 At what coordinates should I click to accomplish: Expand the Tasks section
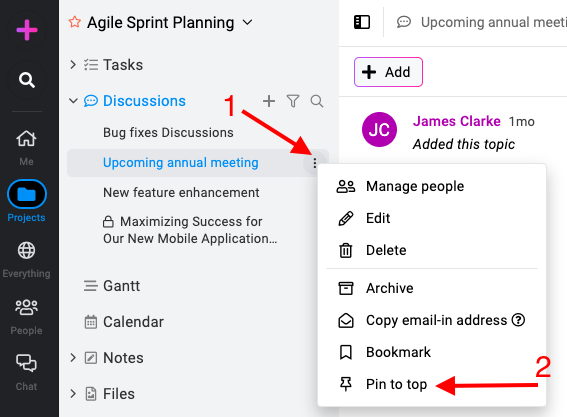point(73,65)
